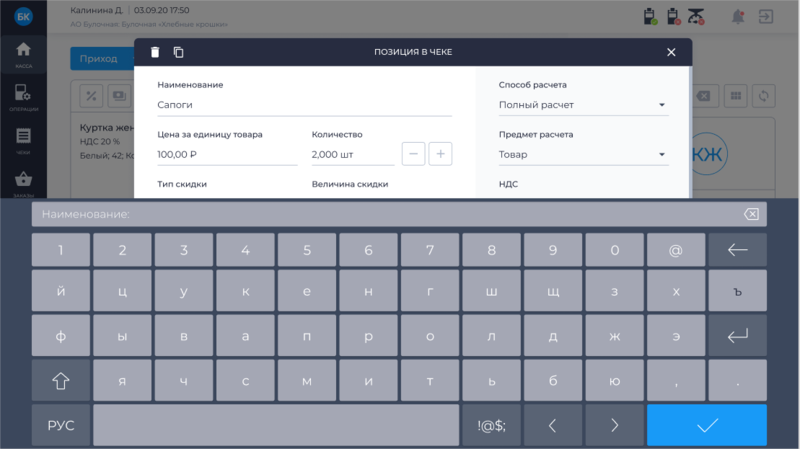Expand the 'Способ расчета' dropdown
Screen dimensions: 800x449
tap(582, 105)
